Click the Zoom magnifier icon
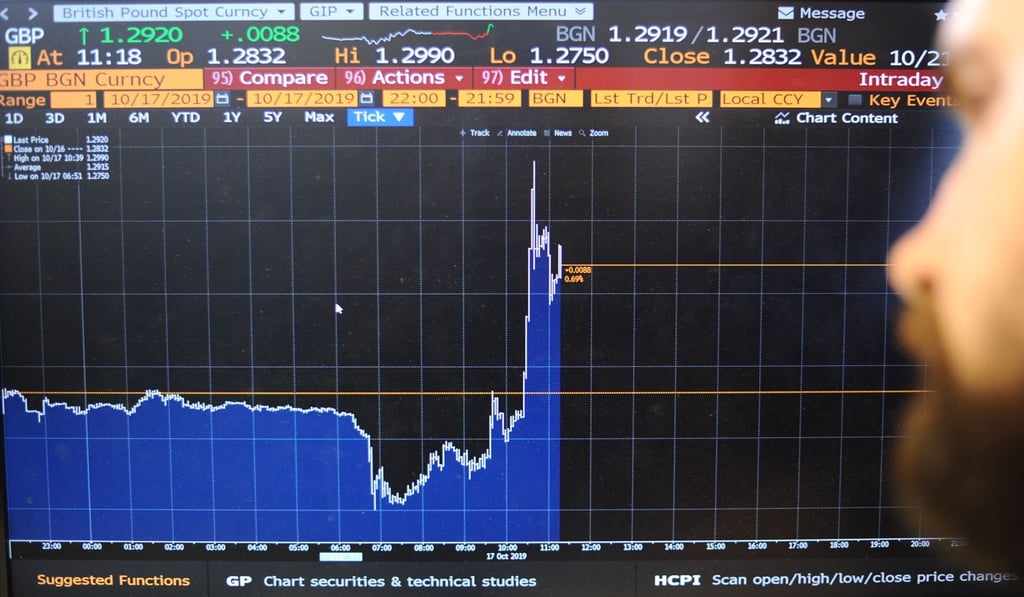Screen dimensions: 1024x597 coord(581,133)
